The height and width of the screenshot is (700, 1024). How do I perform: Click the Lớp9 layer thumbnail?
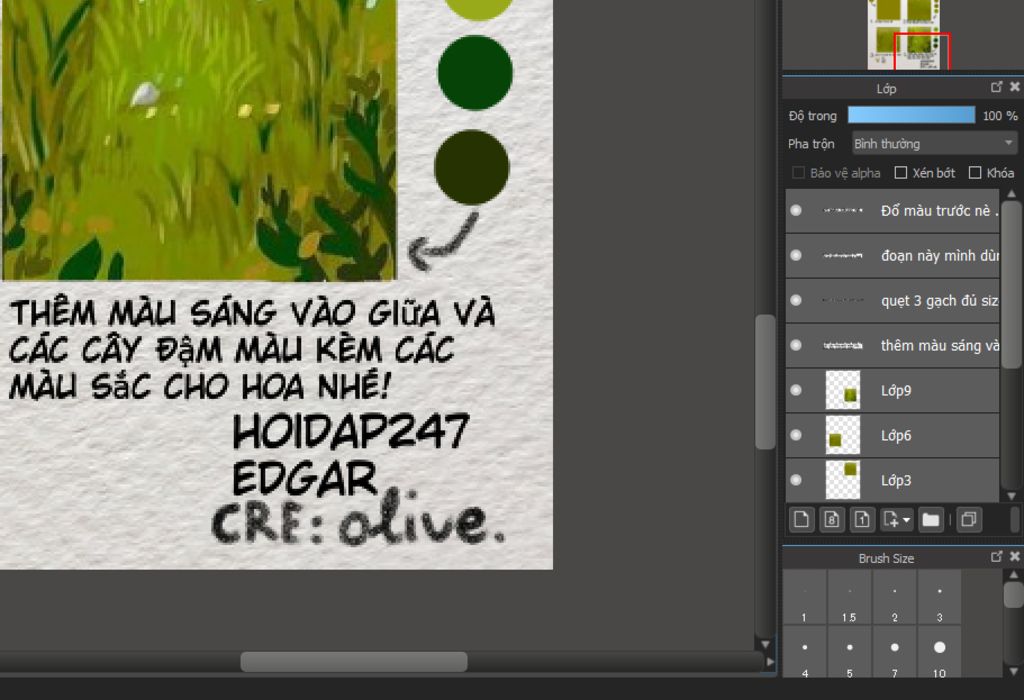pyautogui.click(x=843, y=390)
